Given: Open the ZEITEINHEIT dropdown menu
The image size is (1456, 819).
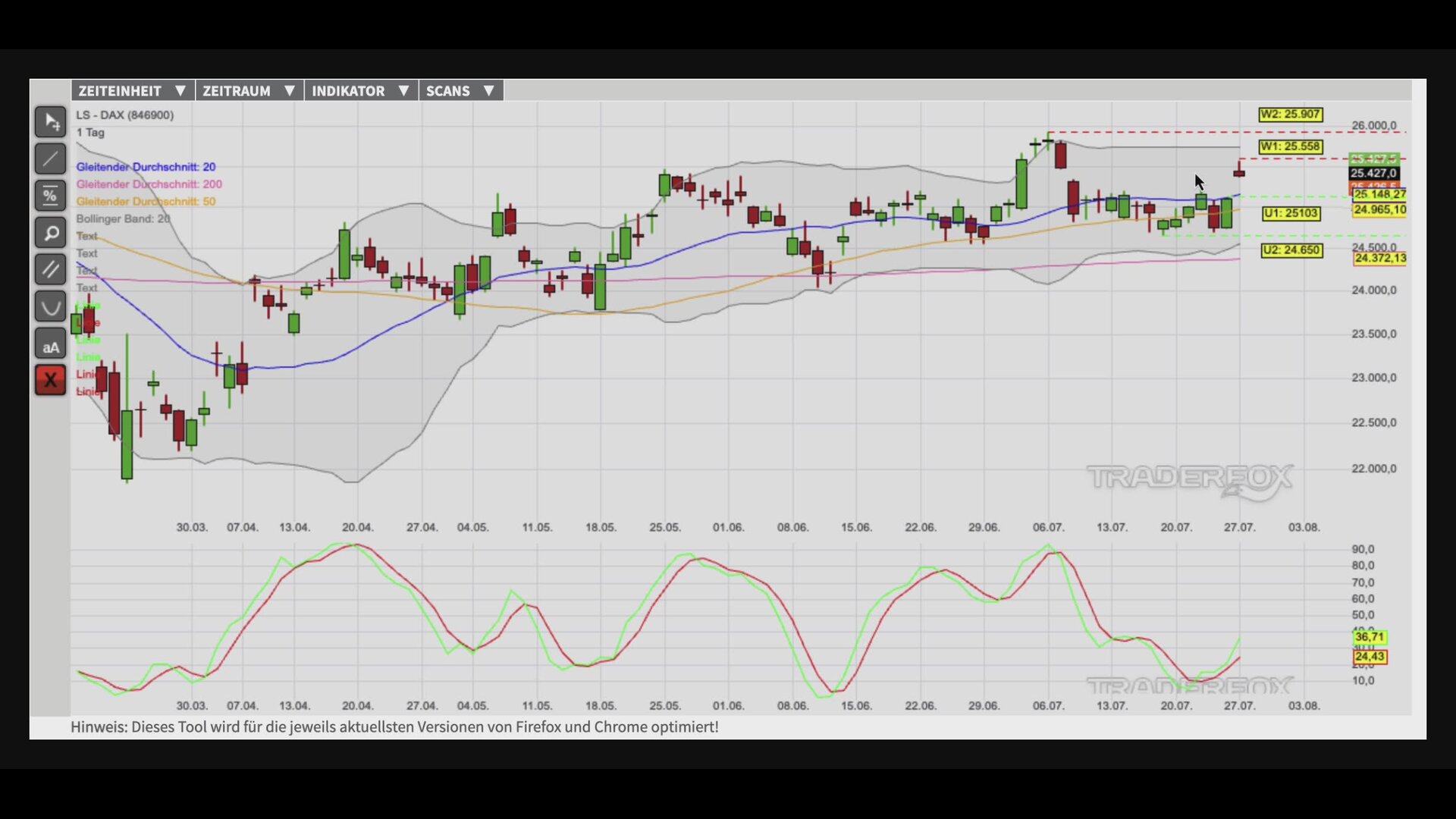Looking at the screenshot, I should coord(133,91).
